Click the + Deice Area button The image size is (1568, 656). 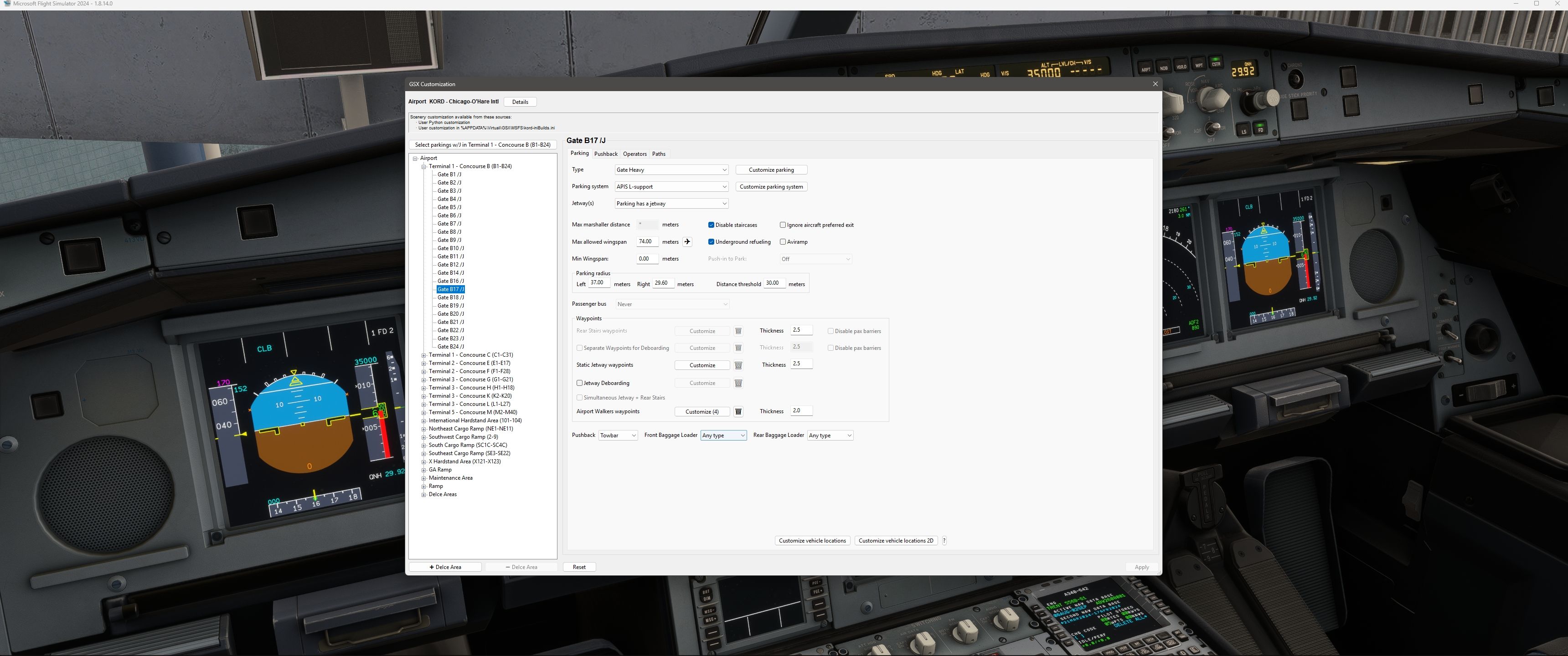coord(445,567)
